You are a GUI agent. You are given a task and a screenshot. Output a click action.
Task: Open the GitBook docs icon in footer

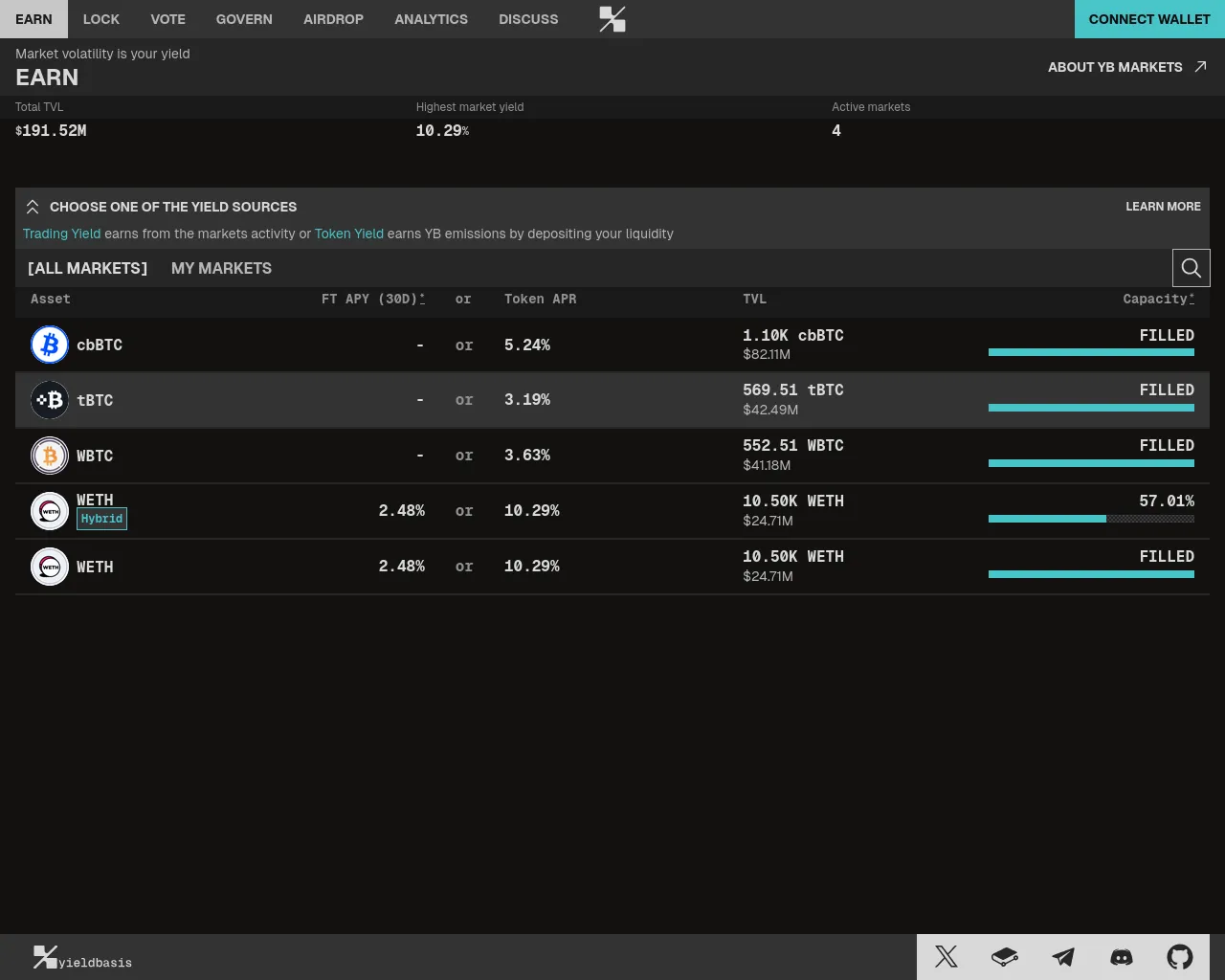tap(1004, 957)
